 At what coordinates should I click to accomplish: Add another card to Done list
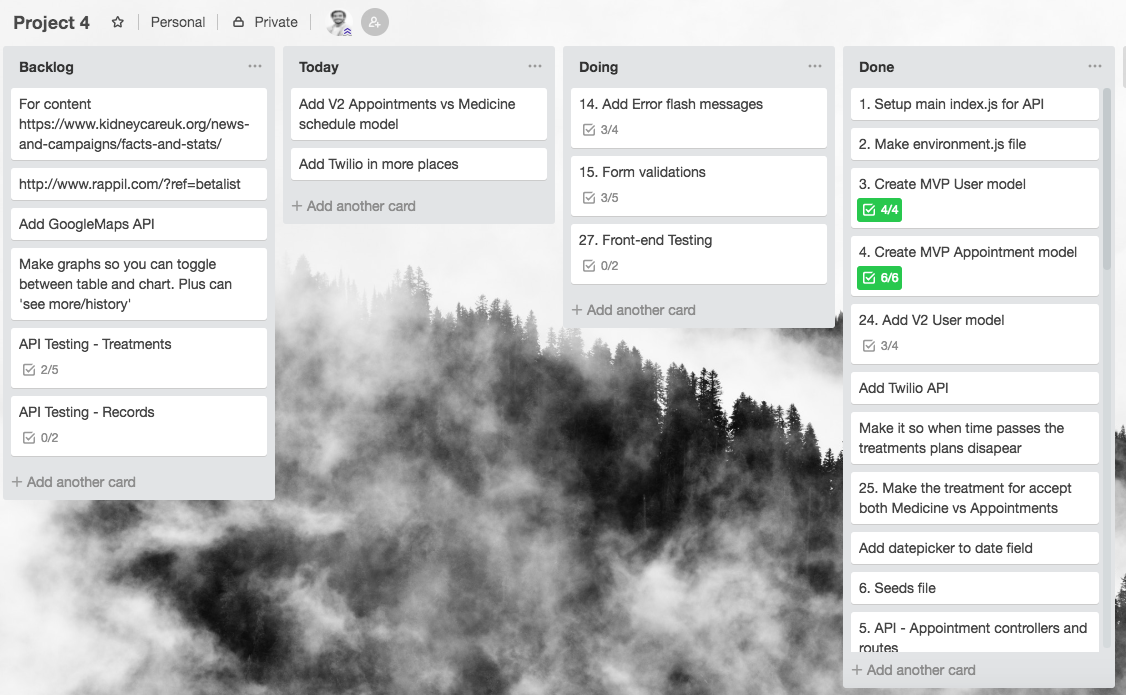pos(913,670)
